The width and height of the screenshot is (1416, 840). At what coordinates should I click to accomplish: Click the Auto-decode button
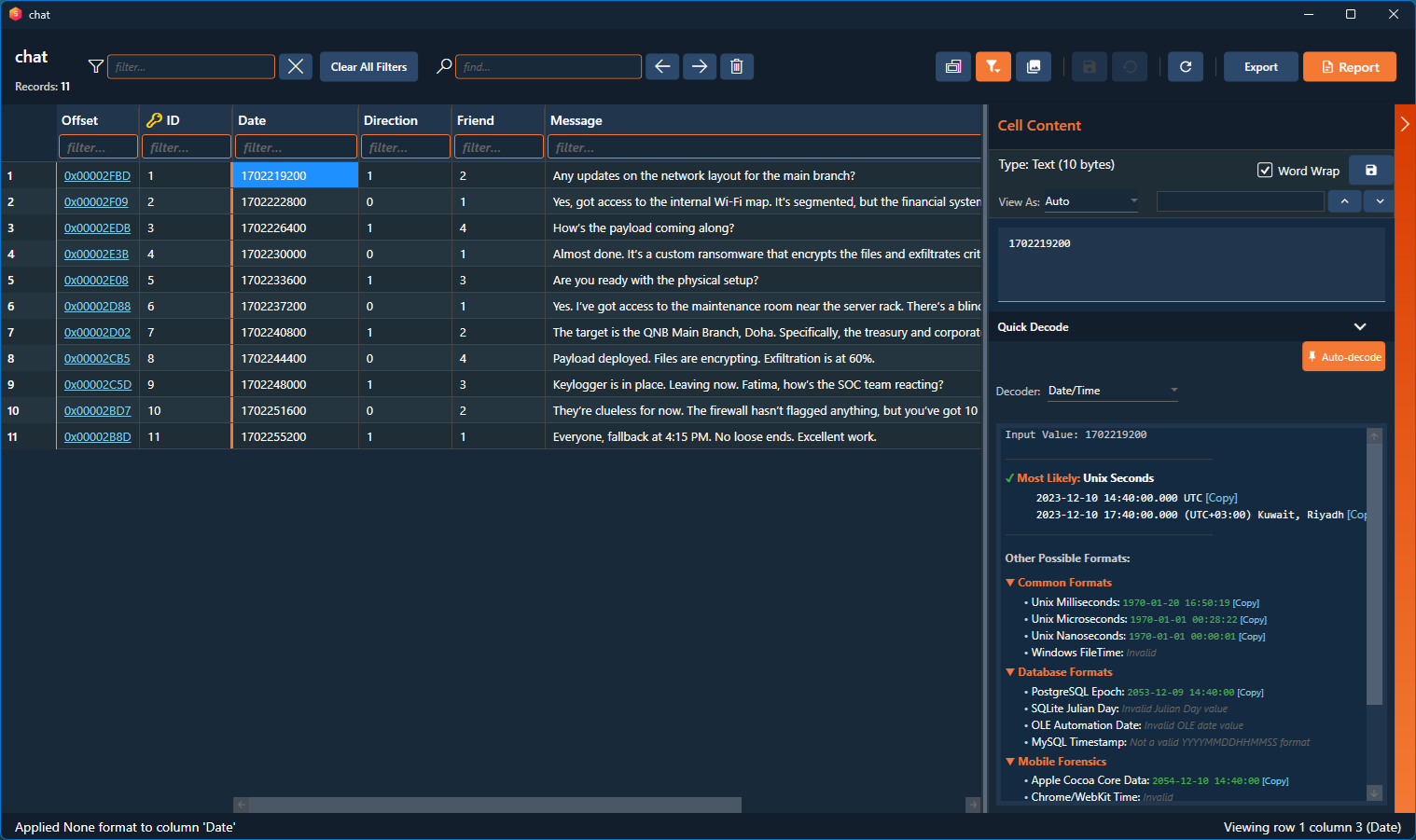coord(1343,356)
